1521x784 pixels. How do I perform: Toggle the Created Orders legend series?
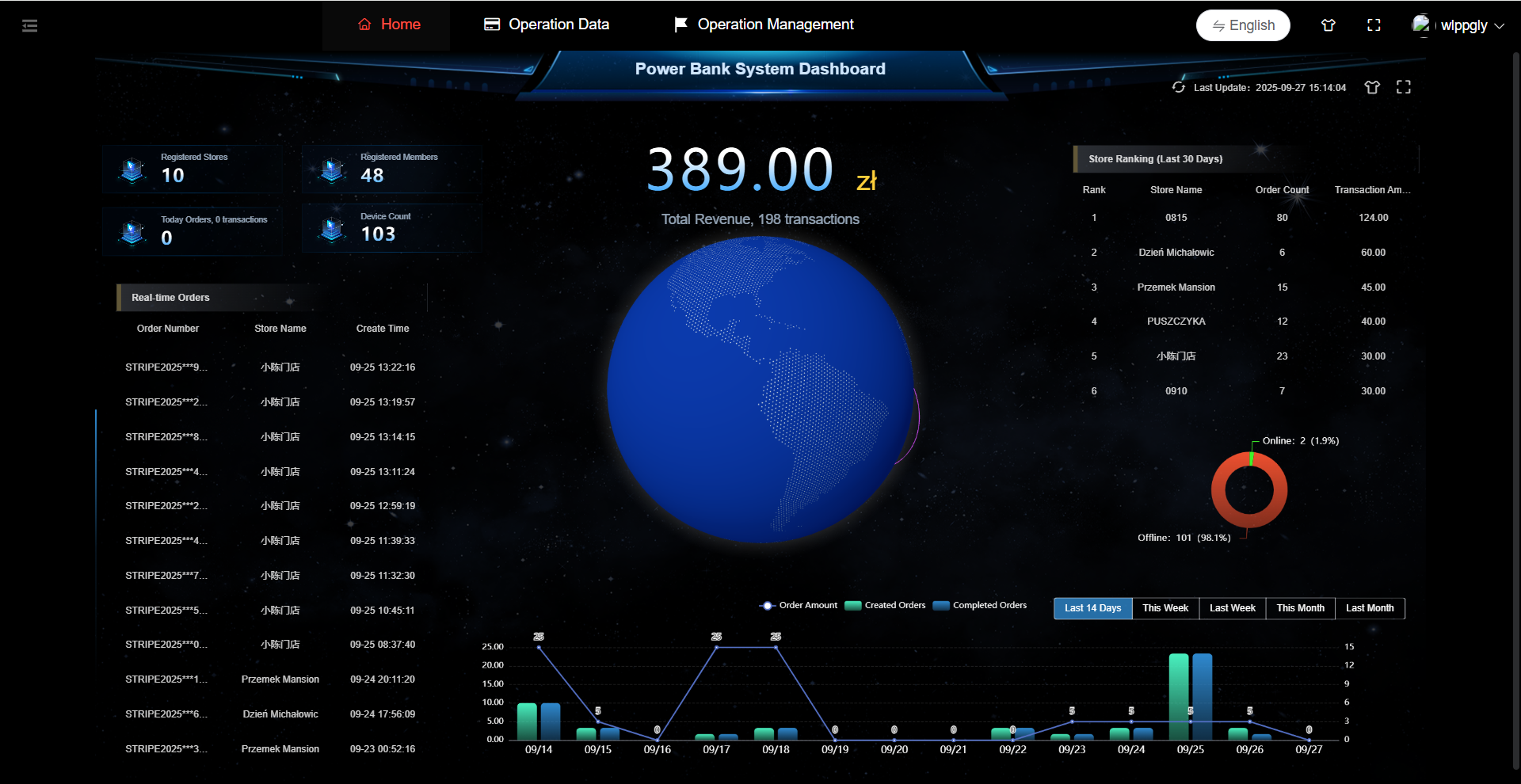[885, 605]
